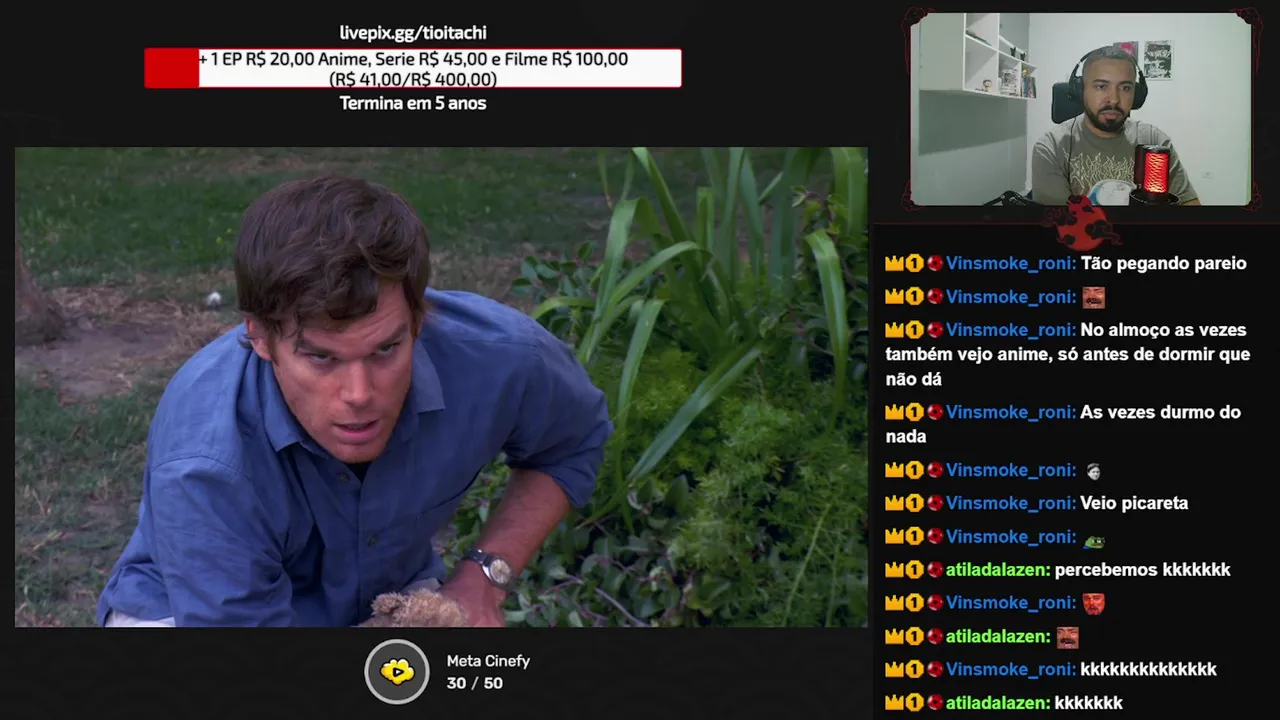The height and width of the screenshot is (720, 1280).
Task: Click the 'Tão pegando pareio' chat message
Action: [1164, 264]
